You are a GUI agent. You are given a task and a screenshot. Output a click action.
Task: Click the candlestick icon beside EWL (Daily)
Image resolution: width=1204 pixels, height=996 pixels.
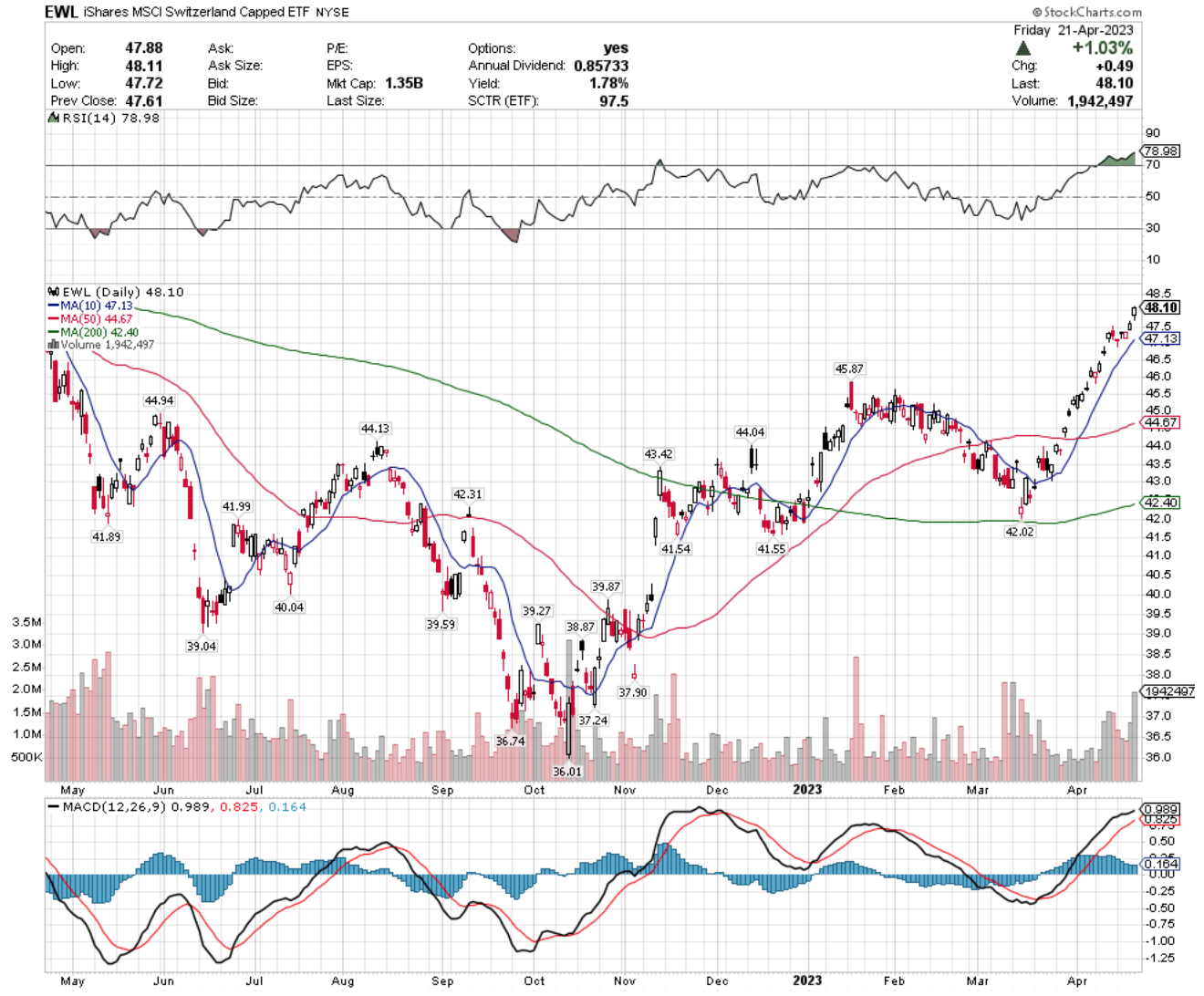(53, 292)
